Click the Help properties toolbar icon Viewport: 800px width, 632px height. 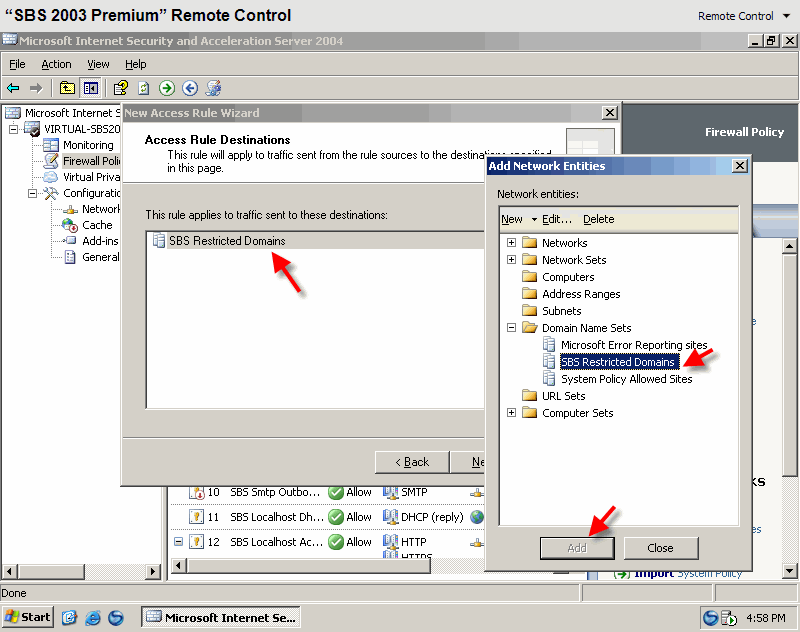pyautogui.click(x=121, y=88)
